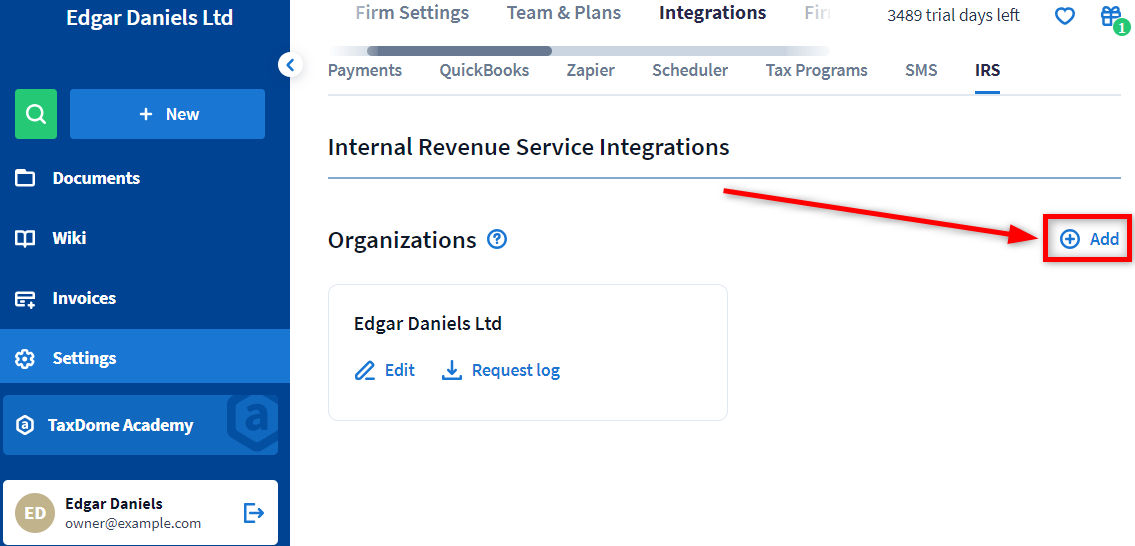Switch to the Tax Programs subtab
1135x546 pixels.
tap(817, 70)
